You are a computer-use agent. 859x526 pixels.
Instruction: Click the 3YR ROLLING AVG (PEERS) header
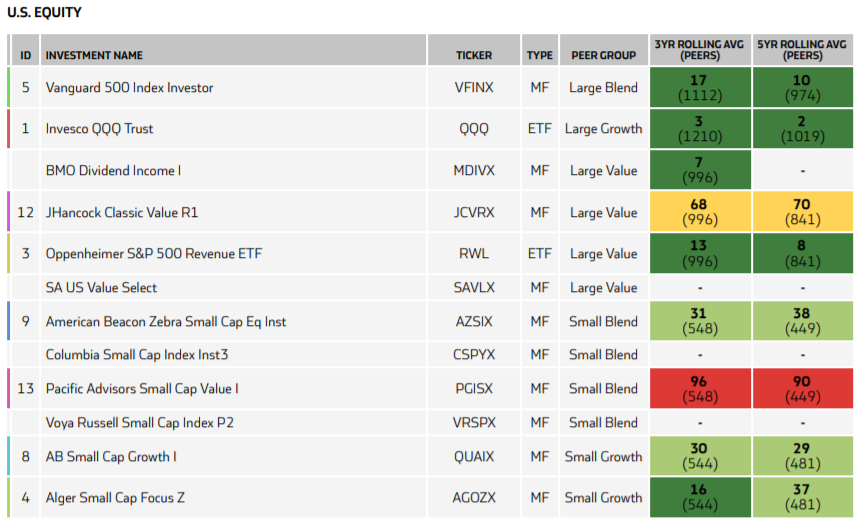click(700, 50)
